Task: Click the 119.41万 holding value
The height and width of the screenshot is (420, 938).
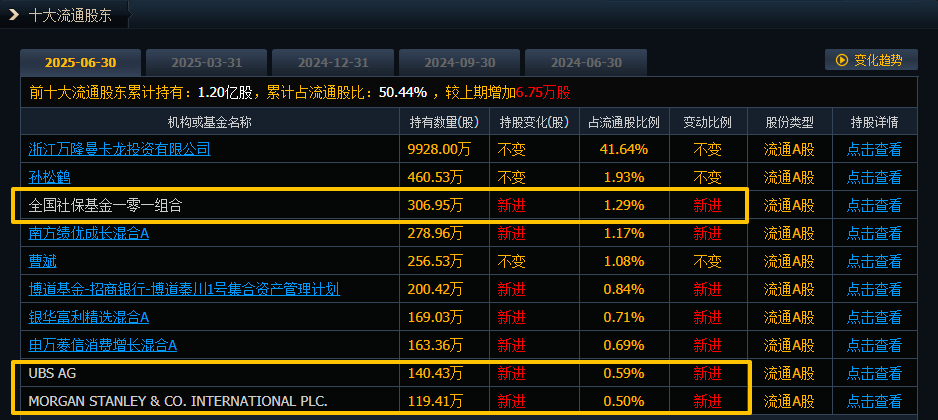Action: tap(435, 401)
